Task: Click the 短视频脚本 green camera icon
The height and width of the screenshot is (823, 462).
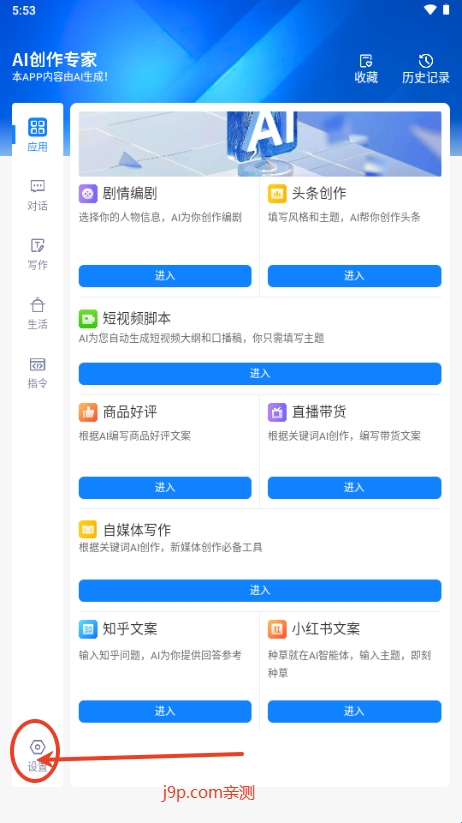Action: 88,319
